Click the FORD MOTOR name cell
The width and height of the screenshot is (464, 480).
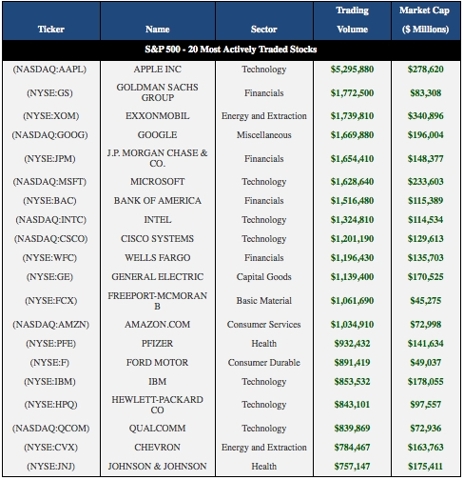[x=157, y=362]
